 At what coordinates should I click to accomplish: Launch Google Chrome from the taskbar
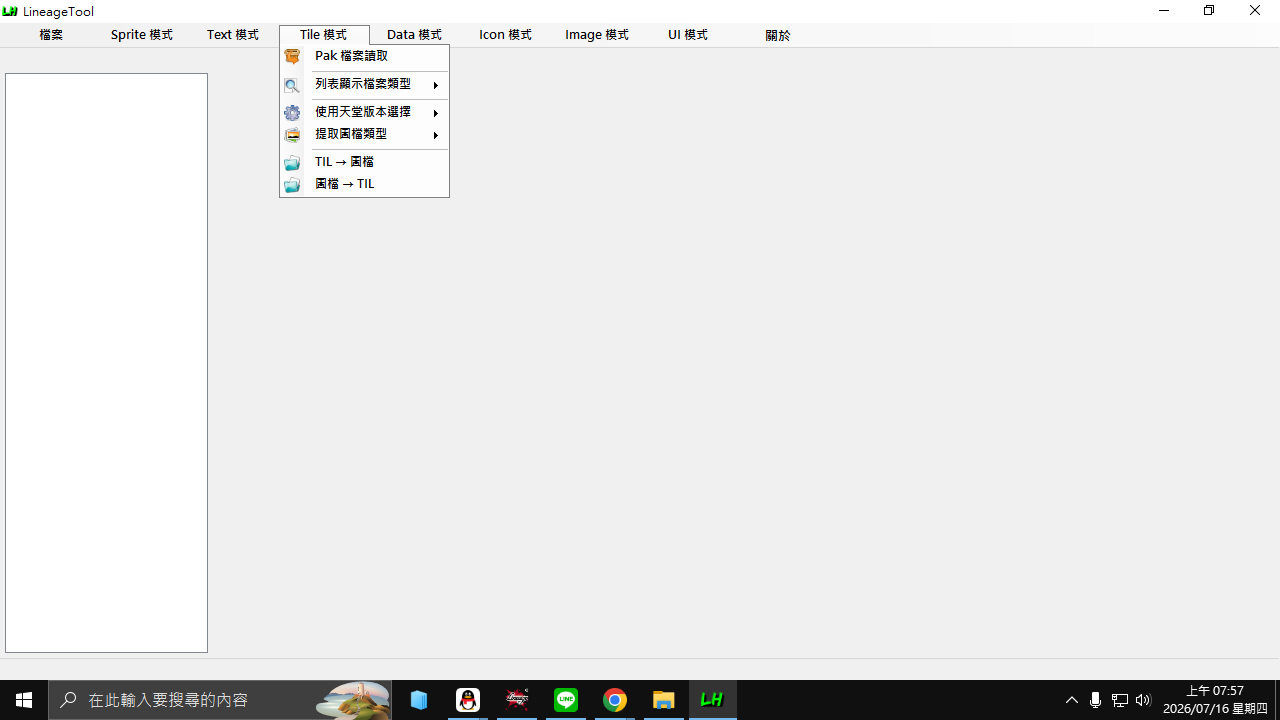615,700
